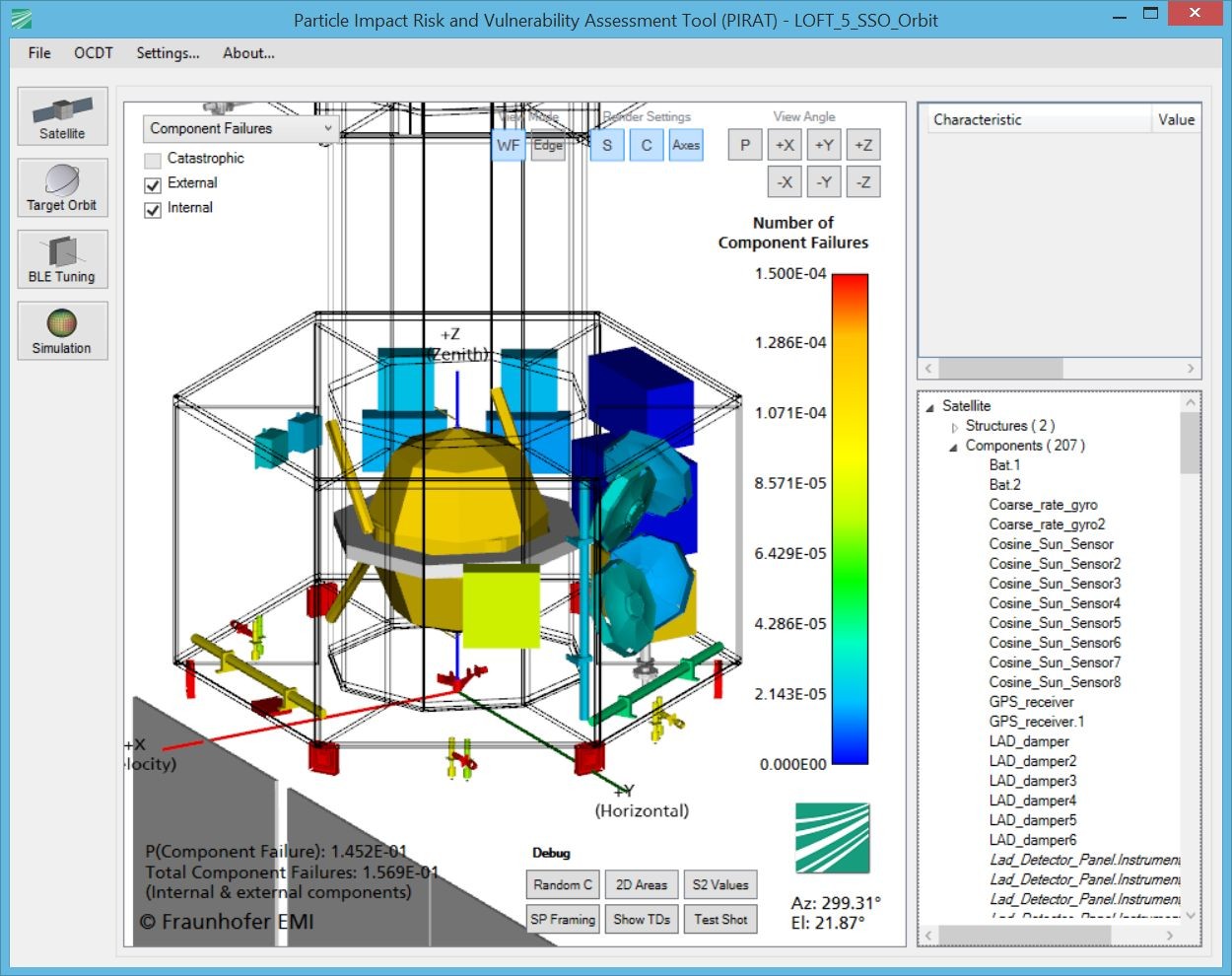This screenshot has height=976, width=1232.
Task: Select Coarse_rate_gyro component
Action: 1043,505
